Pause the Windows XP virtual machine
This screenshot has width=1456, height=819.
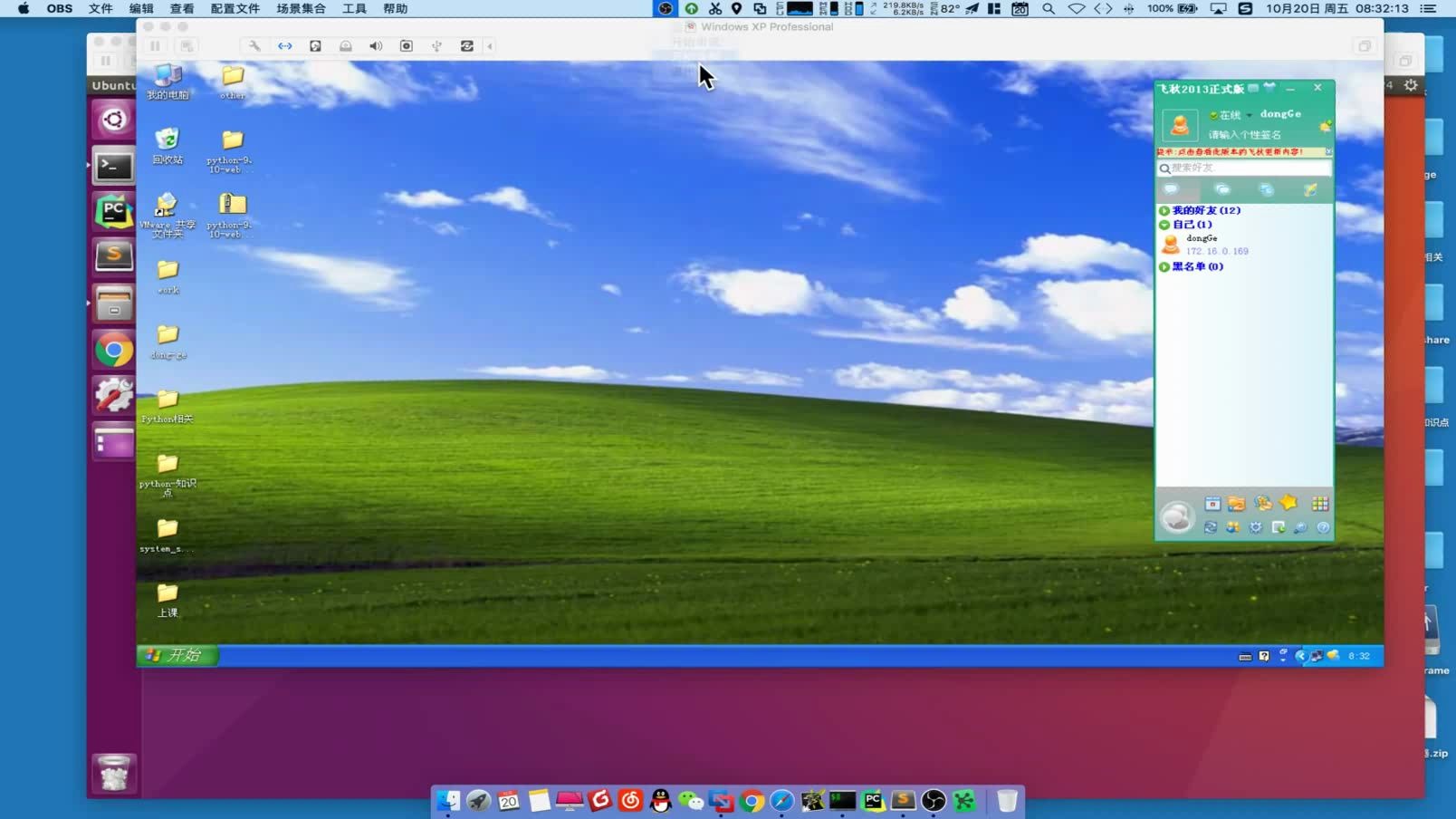tap(155, 46)
